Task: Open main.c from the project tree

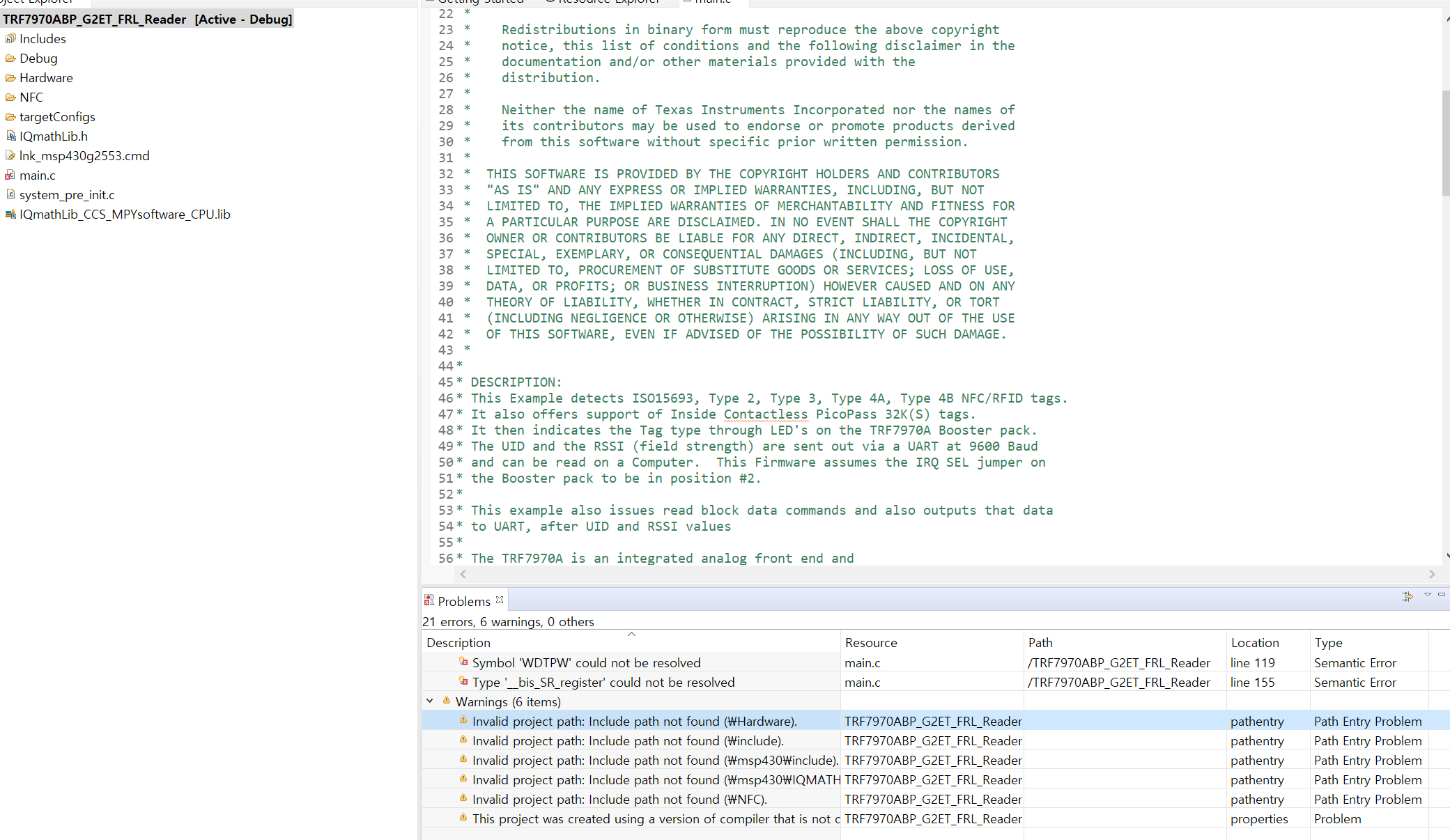Action: click(x=37, y=176)
